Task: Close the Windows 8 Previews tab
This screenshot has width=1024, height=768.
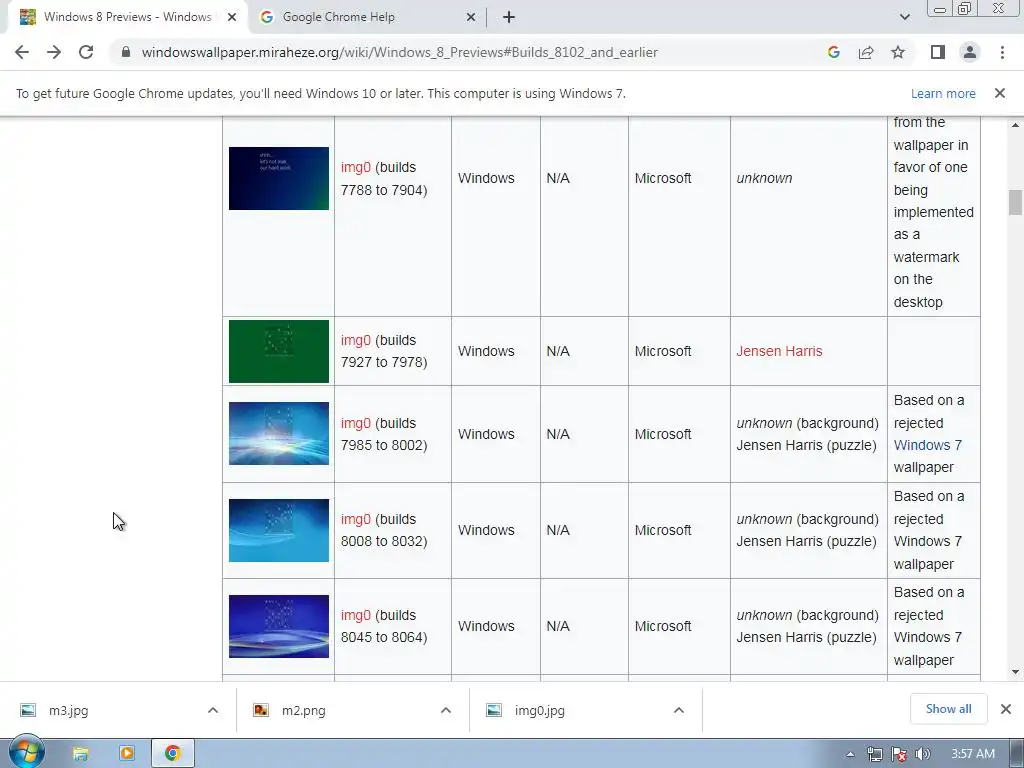Action: (232, 17)
